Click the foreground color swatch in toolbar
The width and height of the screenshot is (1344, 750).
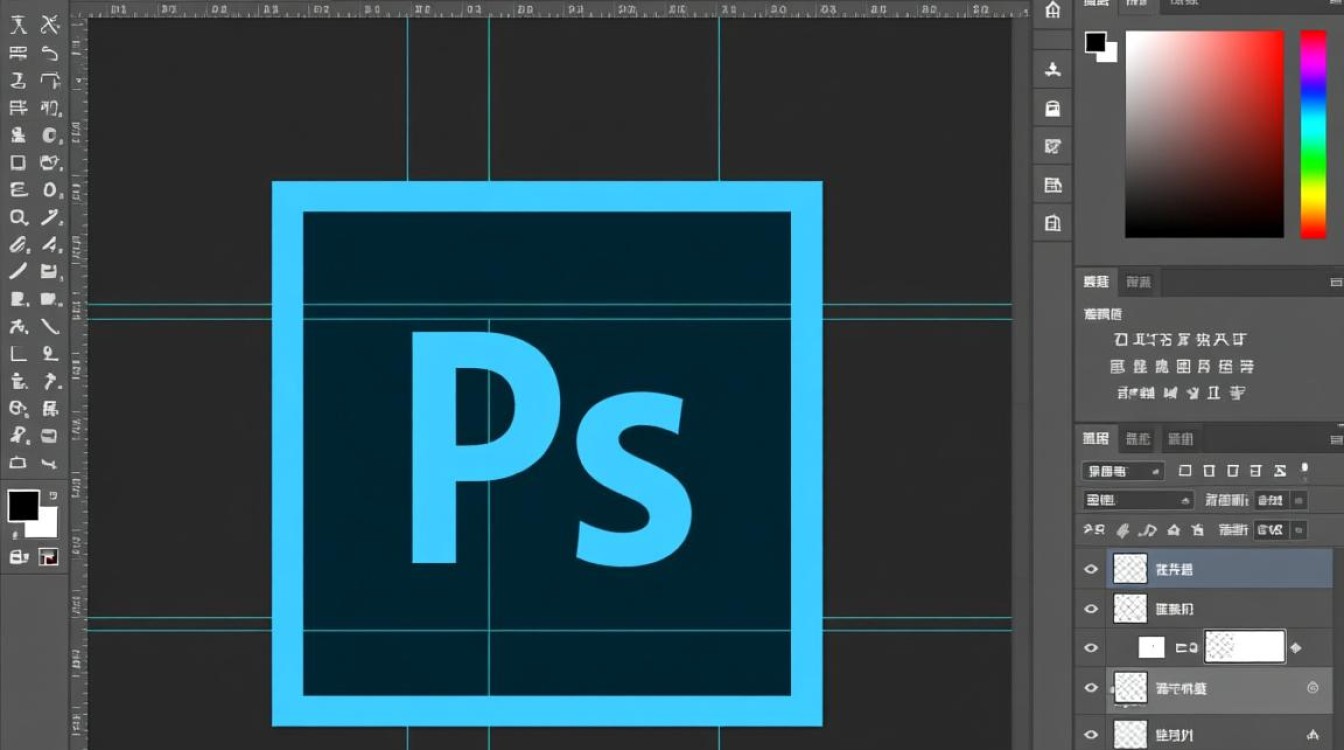(23, 505)
